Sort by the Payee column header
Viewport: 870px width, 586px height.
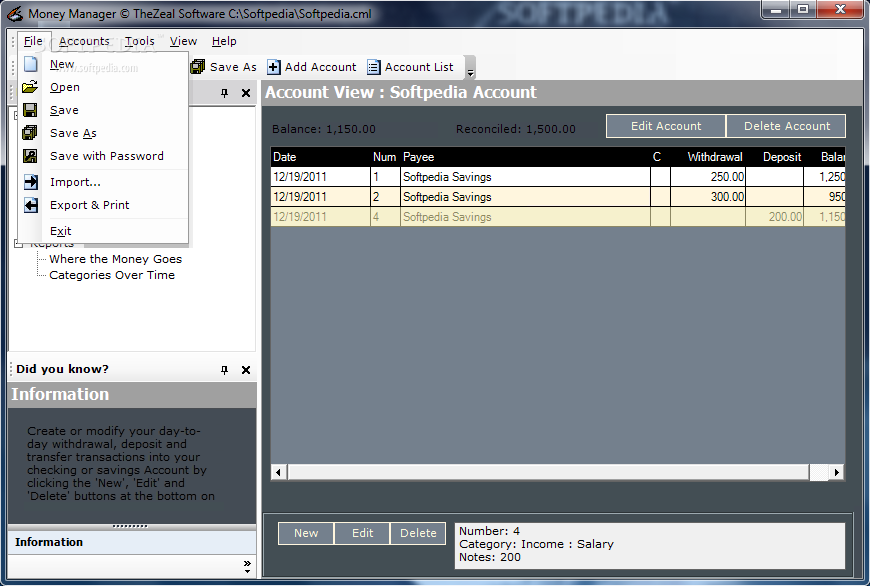coord(525,157)
